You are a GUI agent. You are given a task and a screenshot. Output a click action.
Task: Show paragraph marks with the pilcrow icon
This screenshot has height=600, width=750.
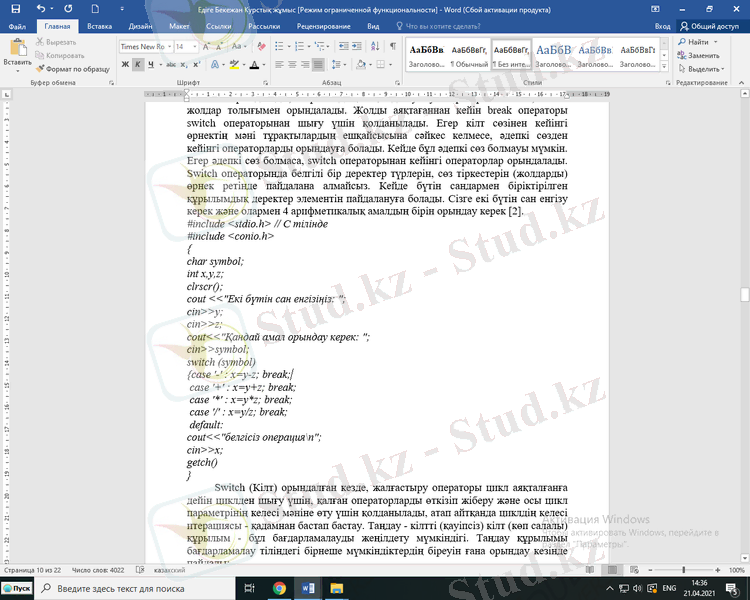tap(393, 46)
